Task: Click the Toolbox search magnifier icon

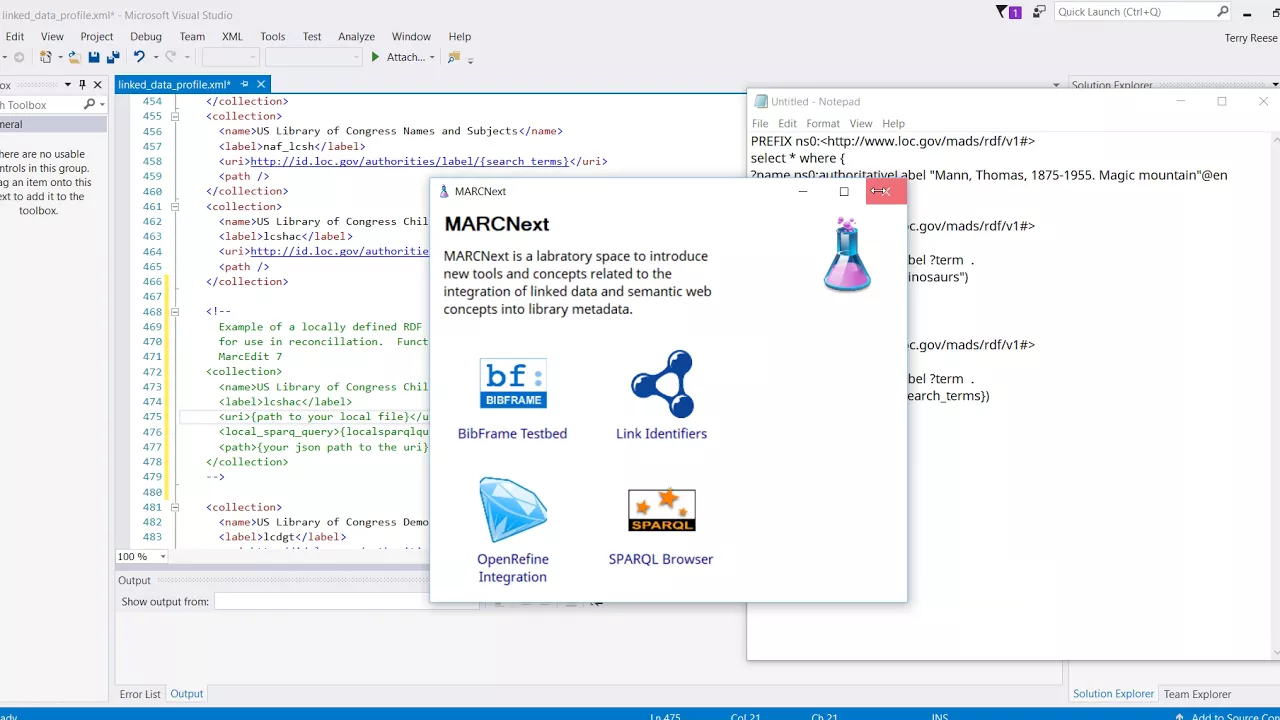Action: 89,104
